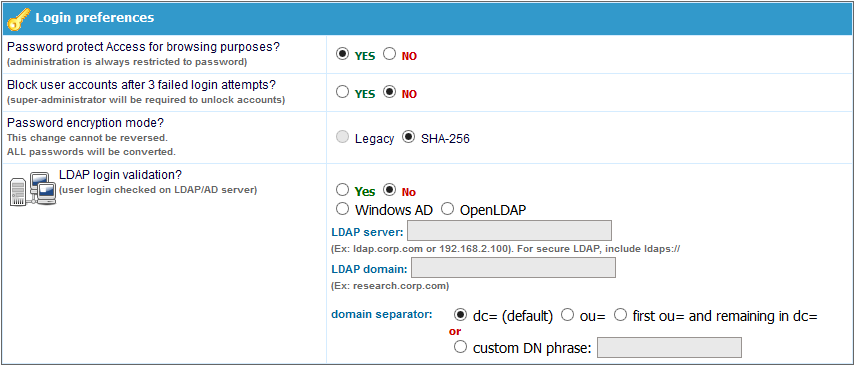Click 'This change cannot be reversed.' note
This screenshot has height=366, width=854.
click(x=87, y=137)
